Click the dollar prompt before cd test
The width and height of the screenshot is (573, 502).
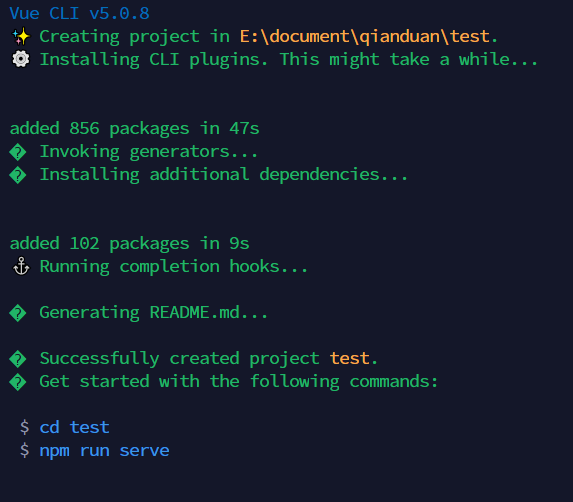(x=24, y=427)
